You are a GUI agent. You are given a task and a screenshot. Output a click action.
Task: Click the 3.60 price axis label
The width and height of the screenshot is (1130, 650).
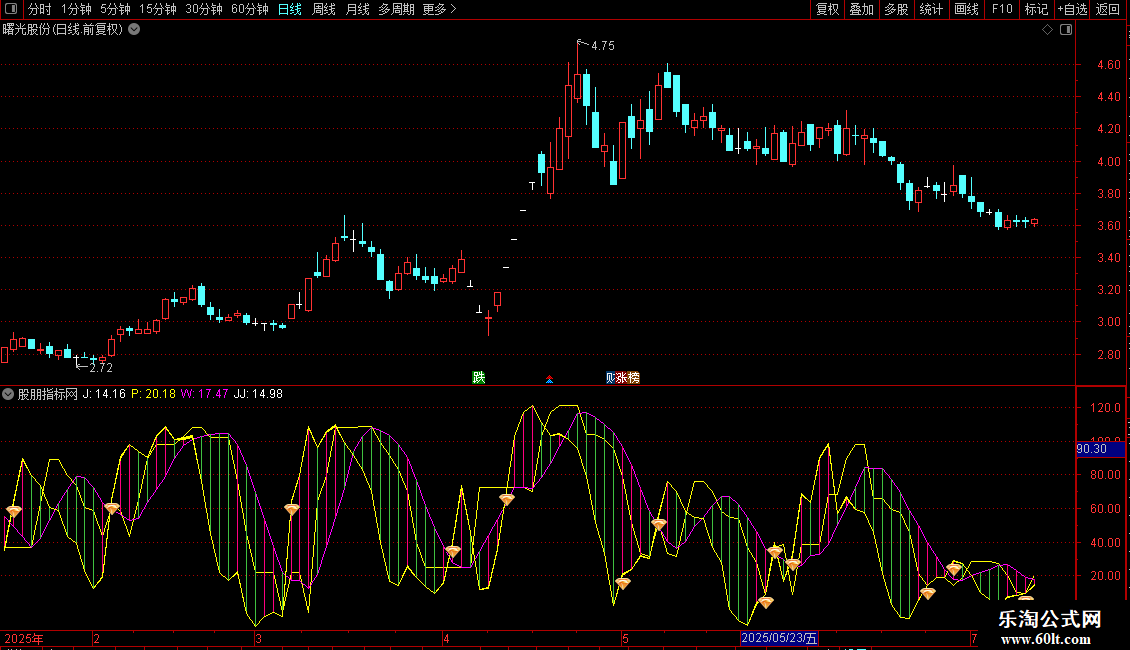1108,226
